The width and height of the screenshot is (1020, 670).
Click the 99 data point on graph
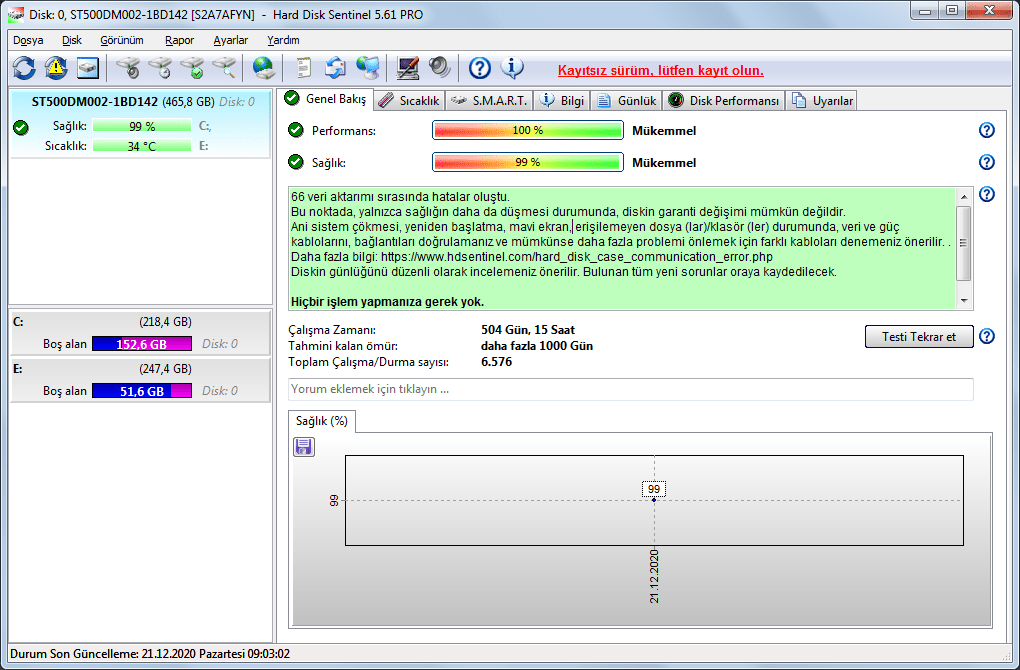pos(654,500)
